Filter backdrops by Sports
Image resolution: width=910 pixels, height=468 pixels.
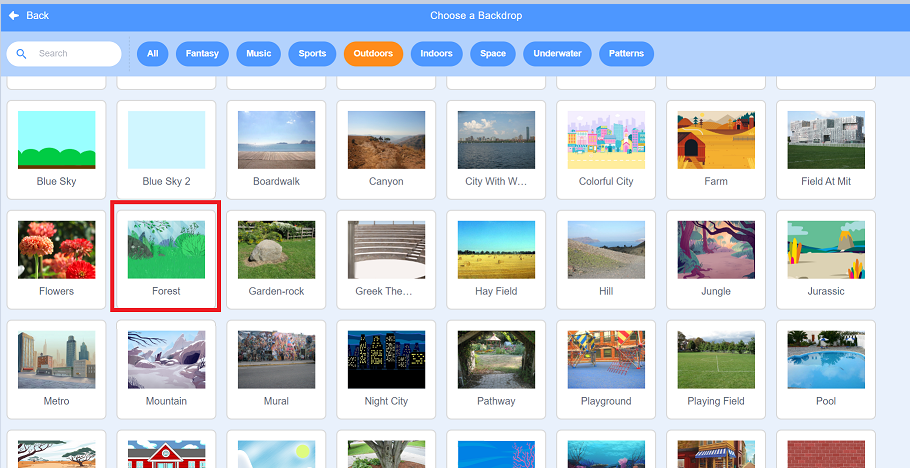pos(312,53)
